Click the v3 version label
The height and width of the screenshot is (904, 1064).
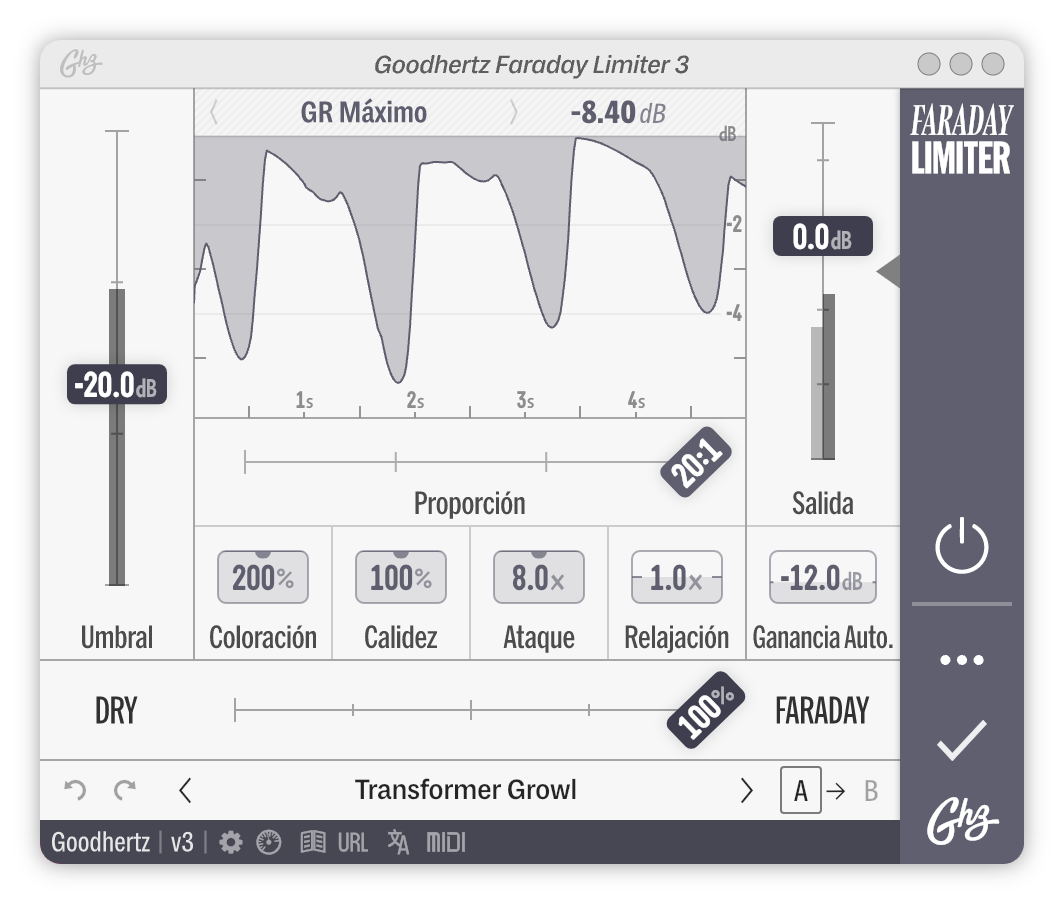[x=182, y=842]
